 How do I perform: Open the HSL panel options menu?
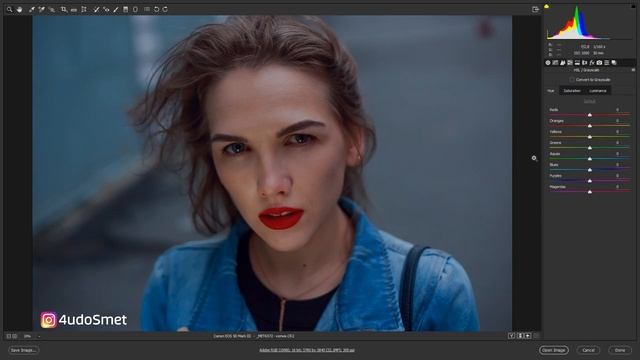[633, 70]
